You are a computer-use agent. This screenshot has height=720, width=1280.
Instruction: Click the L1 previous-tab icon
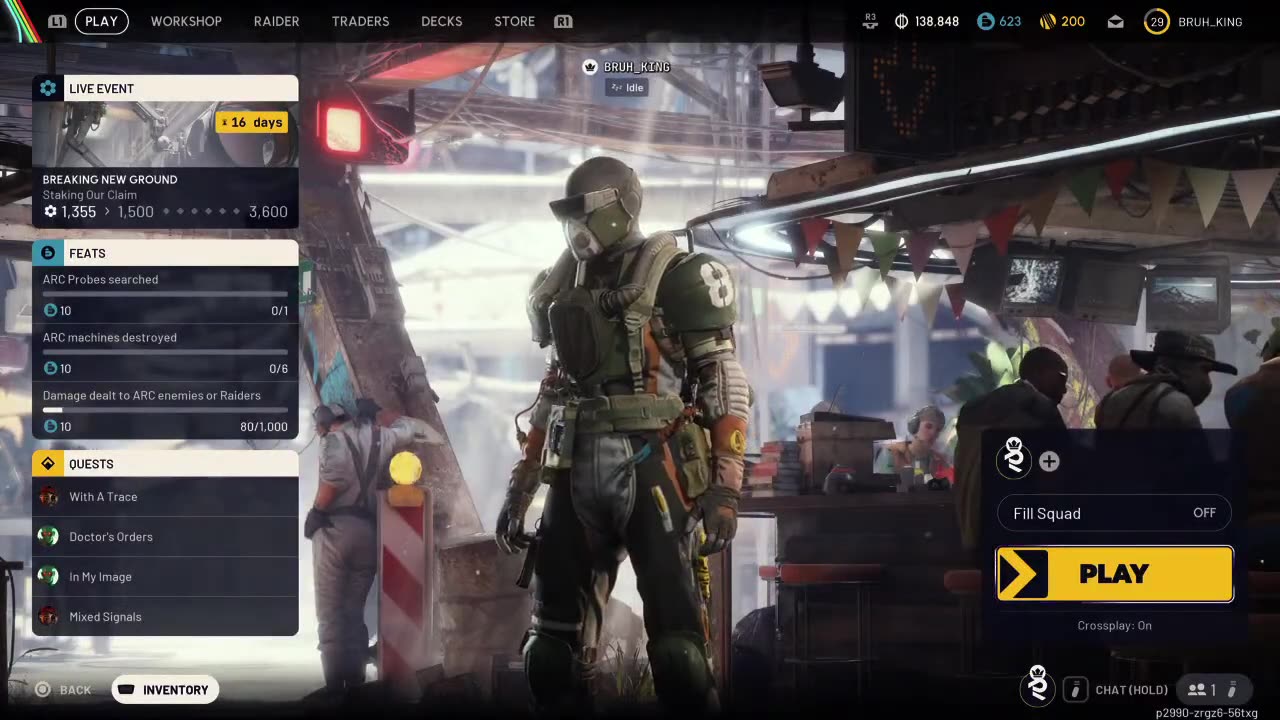point(57,21)
